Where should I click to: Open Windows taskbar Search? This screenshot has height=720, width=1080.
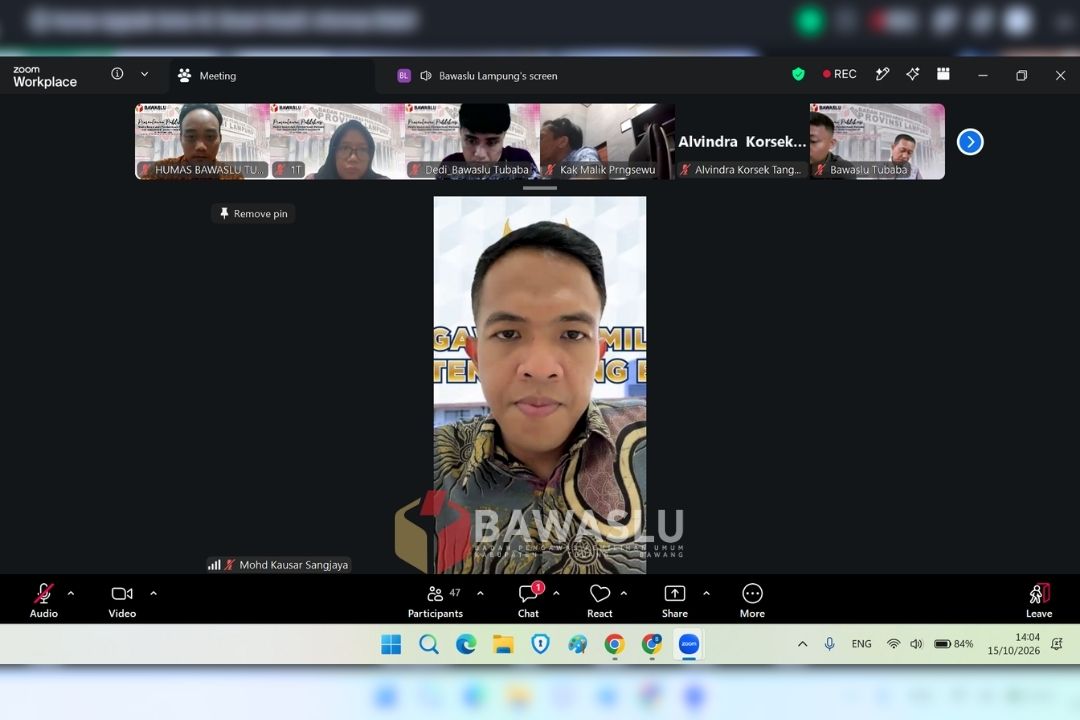[428, 644]
